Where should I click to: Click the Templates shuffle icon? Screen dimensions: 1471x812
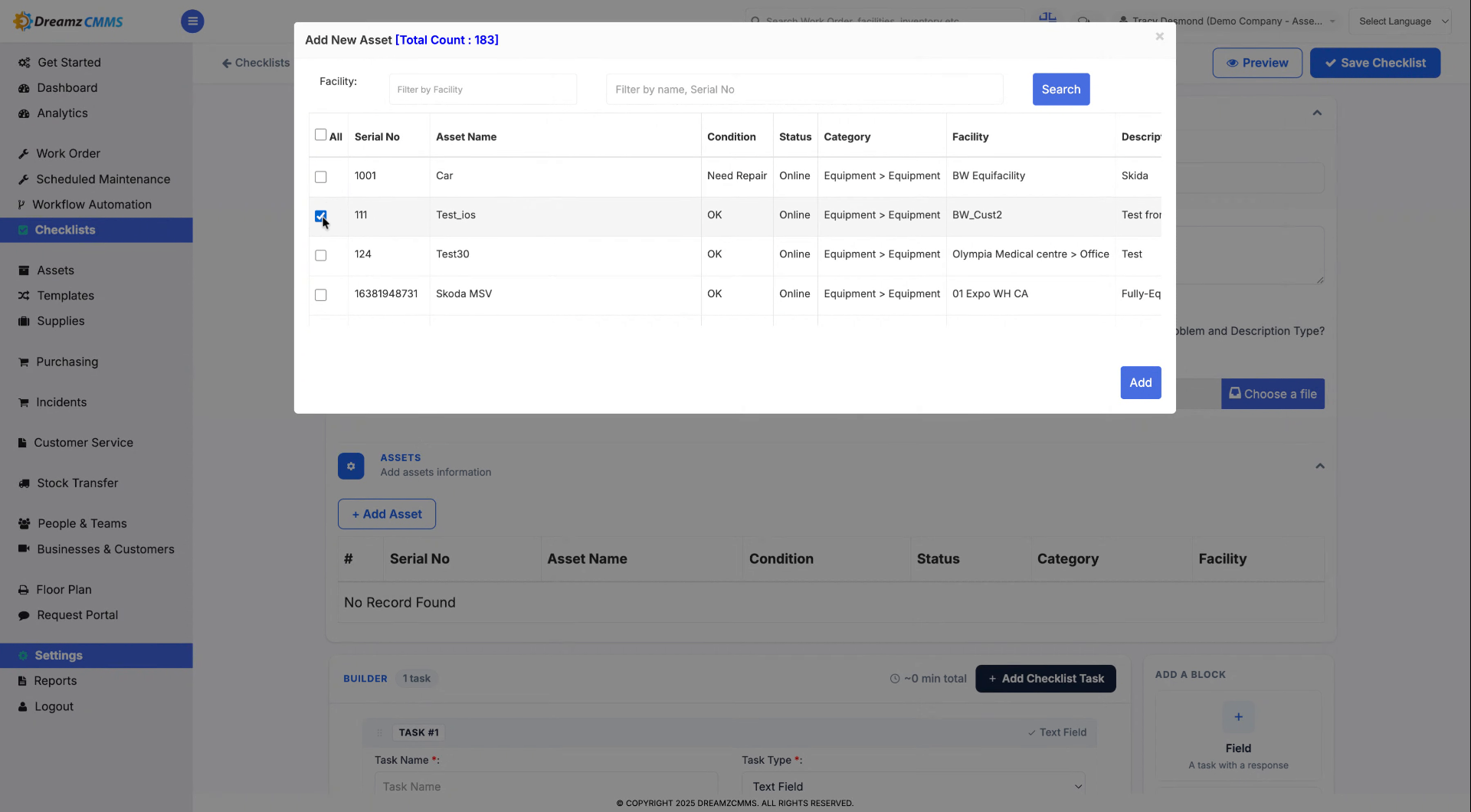tap(24, 296)
